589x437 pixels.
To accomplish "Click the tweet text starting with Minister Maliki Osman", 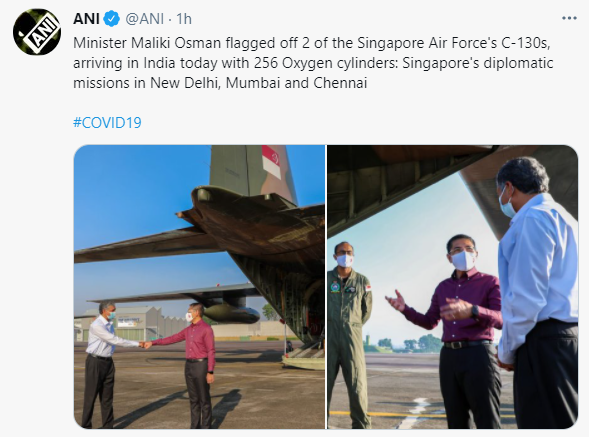I will (313, 63).
